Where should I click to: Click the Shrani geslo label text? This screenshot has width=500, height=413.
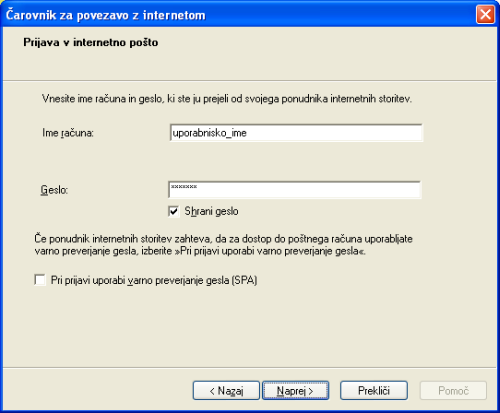[x=211, y=211]
